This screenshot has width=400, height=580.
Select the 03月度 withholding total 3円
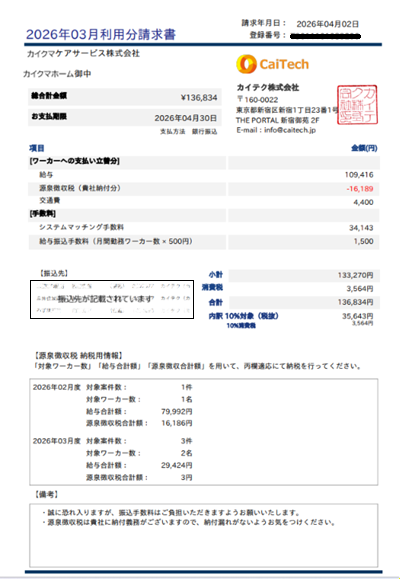(x=186, y=478)
